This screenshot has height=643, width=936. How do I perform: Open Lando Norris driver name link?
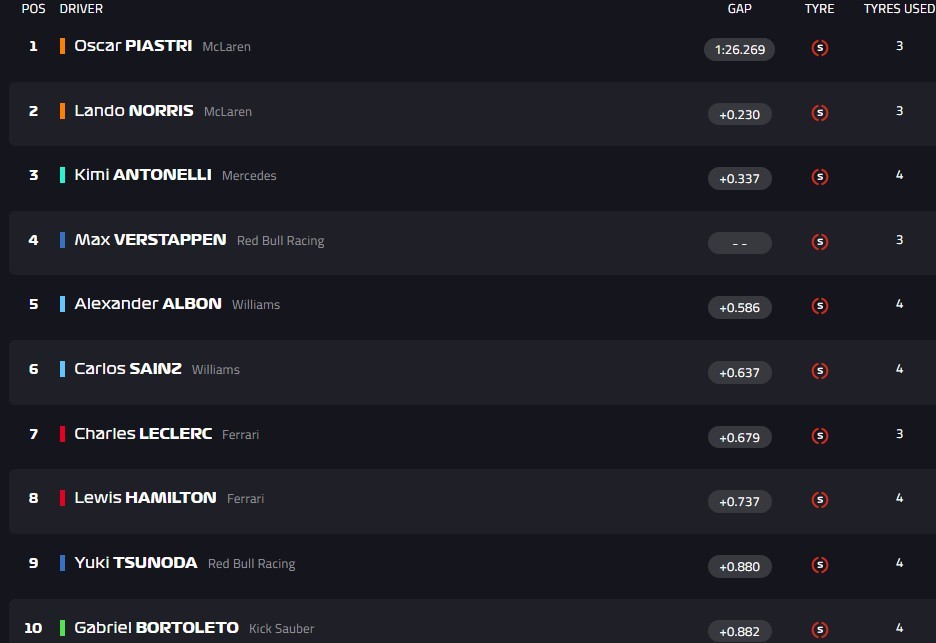(x=134, y=111)
